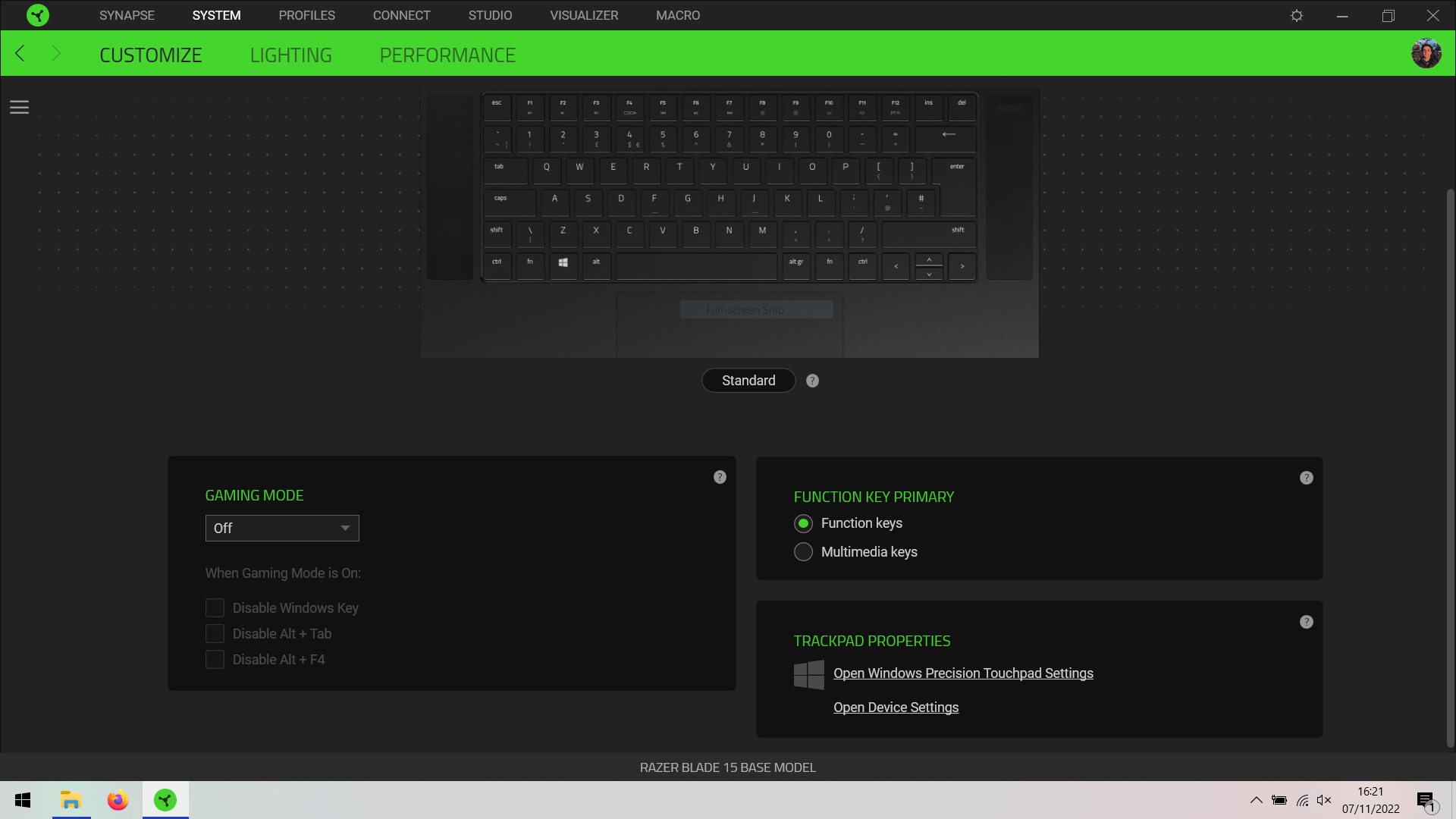1456x819 pixels.
Task: Open help for Gaming Mode section
Action: 720,476
